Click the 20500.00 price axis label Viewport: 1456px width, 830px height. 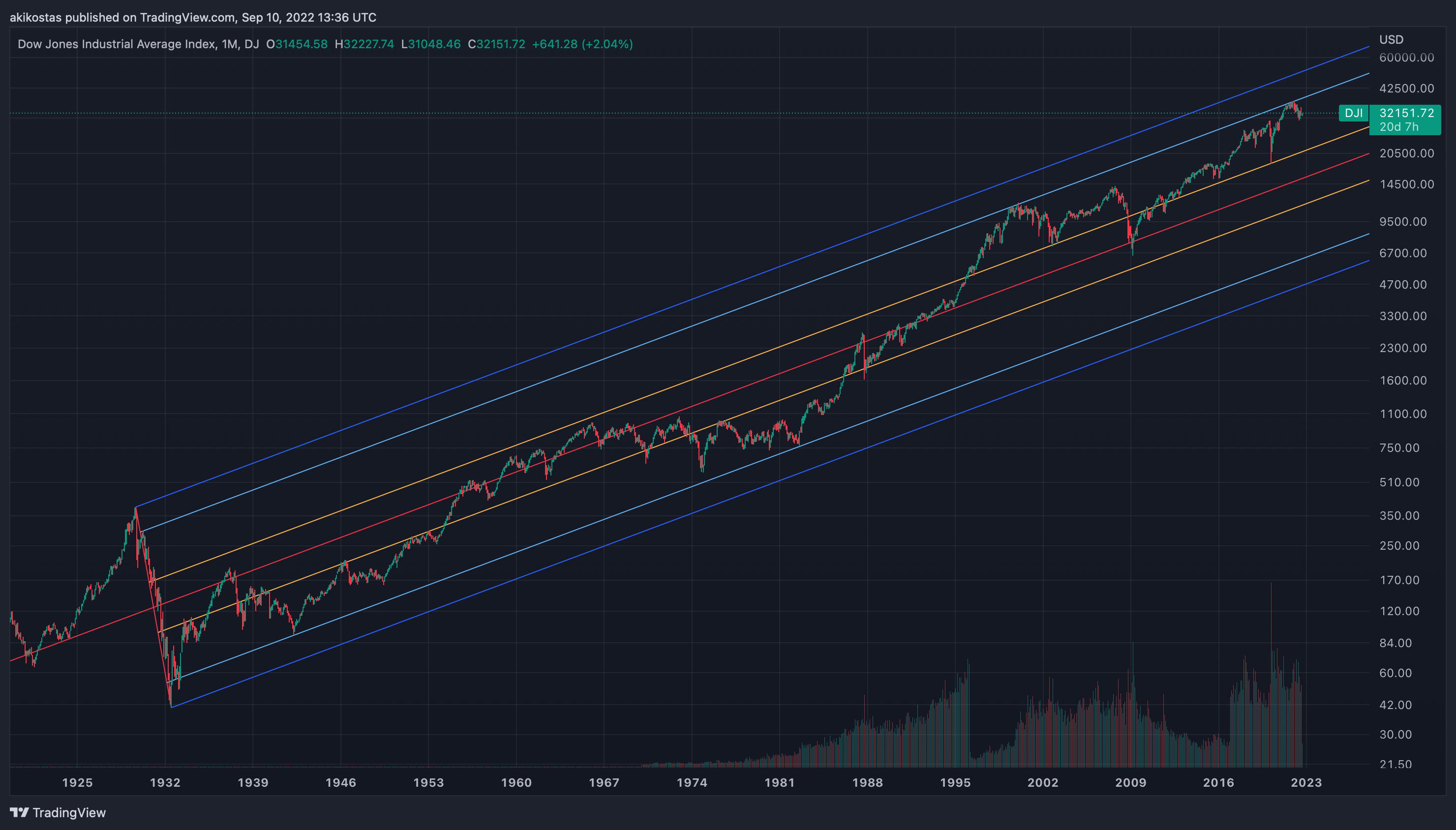click(x=1407, y=153)
